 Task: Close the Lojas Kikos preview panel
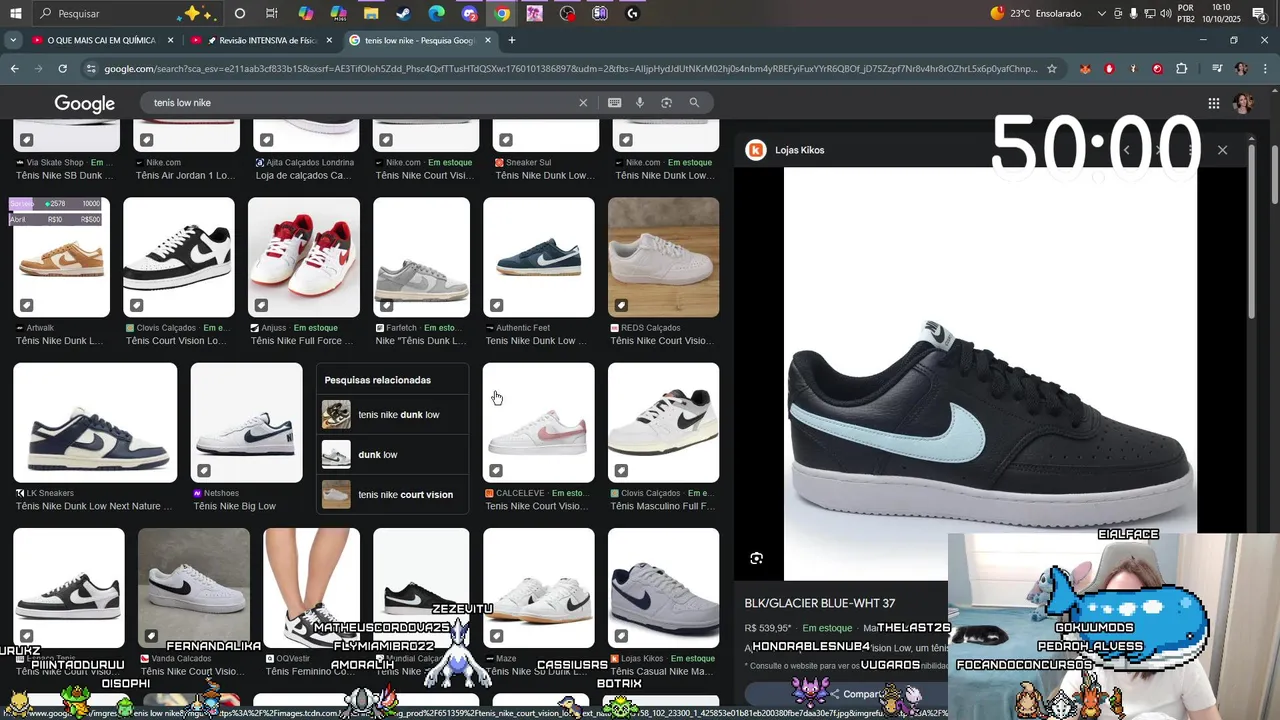[x=1222, y=150]
